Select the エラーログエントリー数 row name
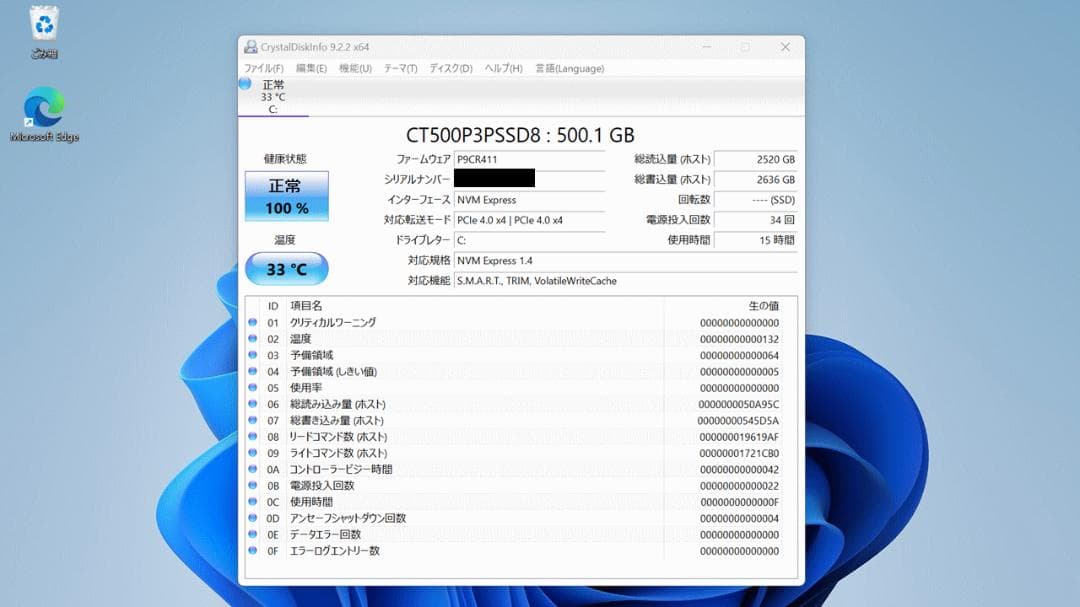The image size is (1080, 607). coord(335,551)
